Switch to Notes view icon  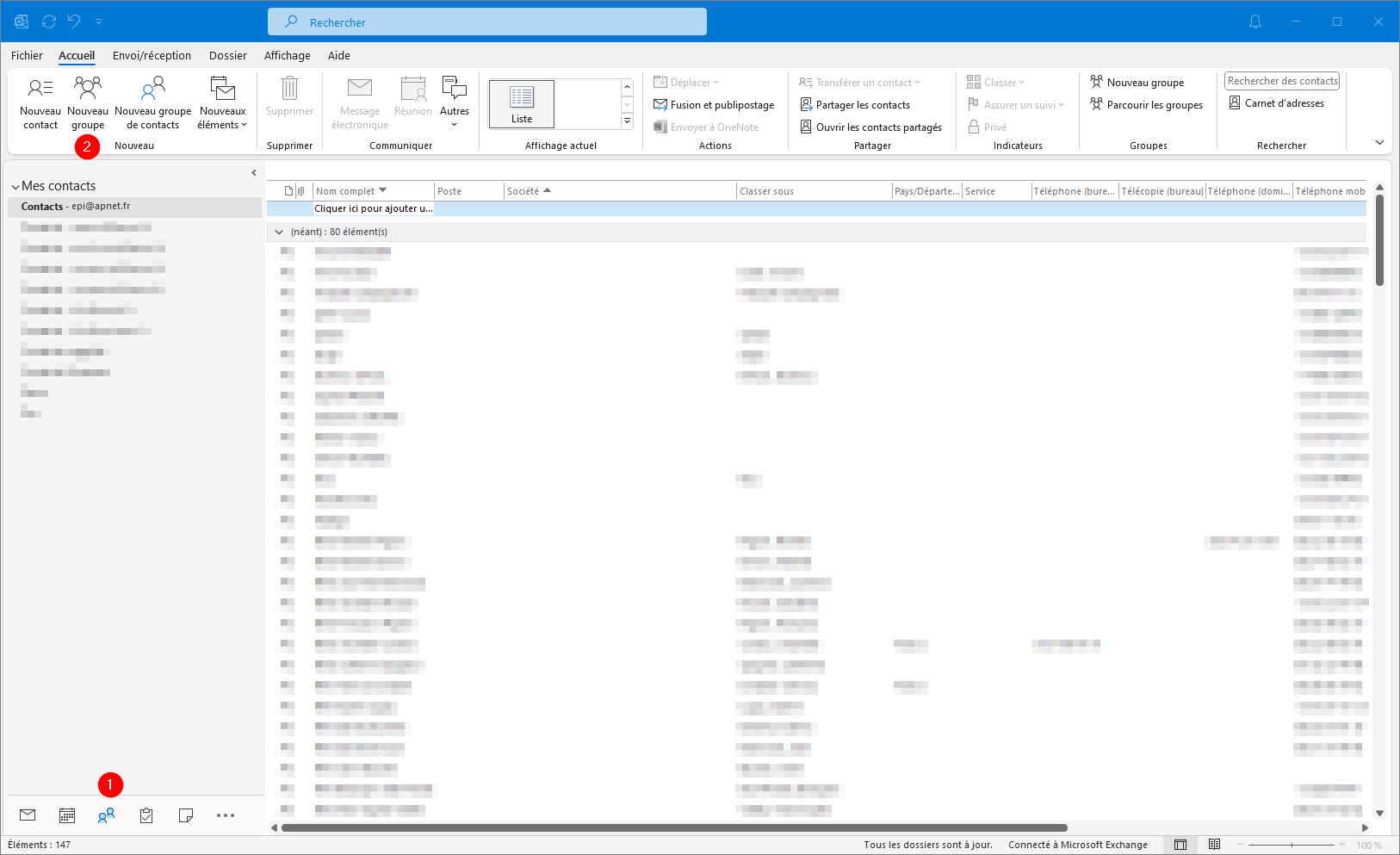click(x=186, y=815)
